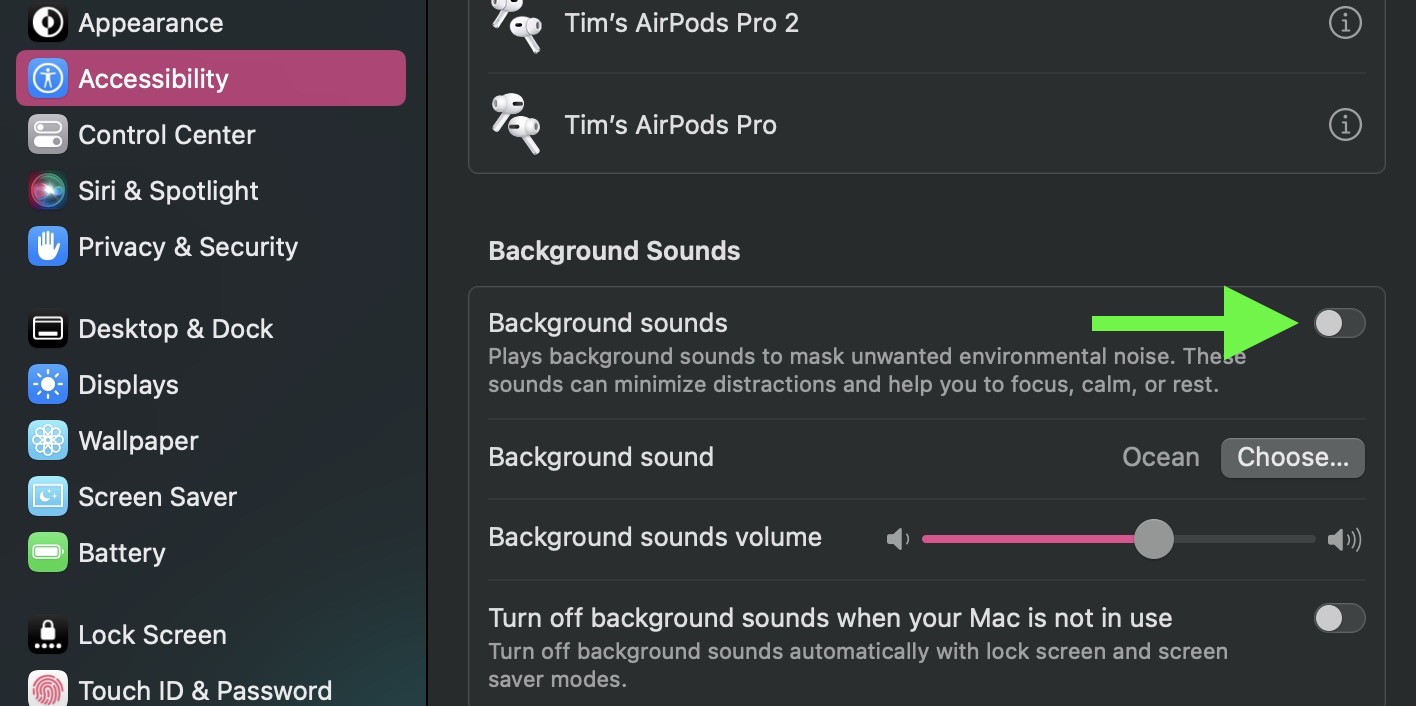This screenshot has width=1416, height=706.
Task: Open Siri & Spotlight settings icon
Action: [48, 190]
